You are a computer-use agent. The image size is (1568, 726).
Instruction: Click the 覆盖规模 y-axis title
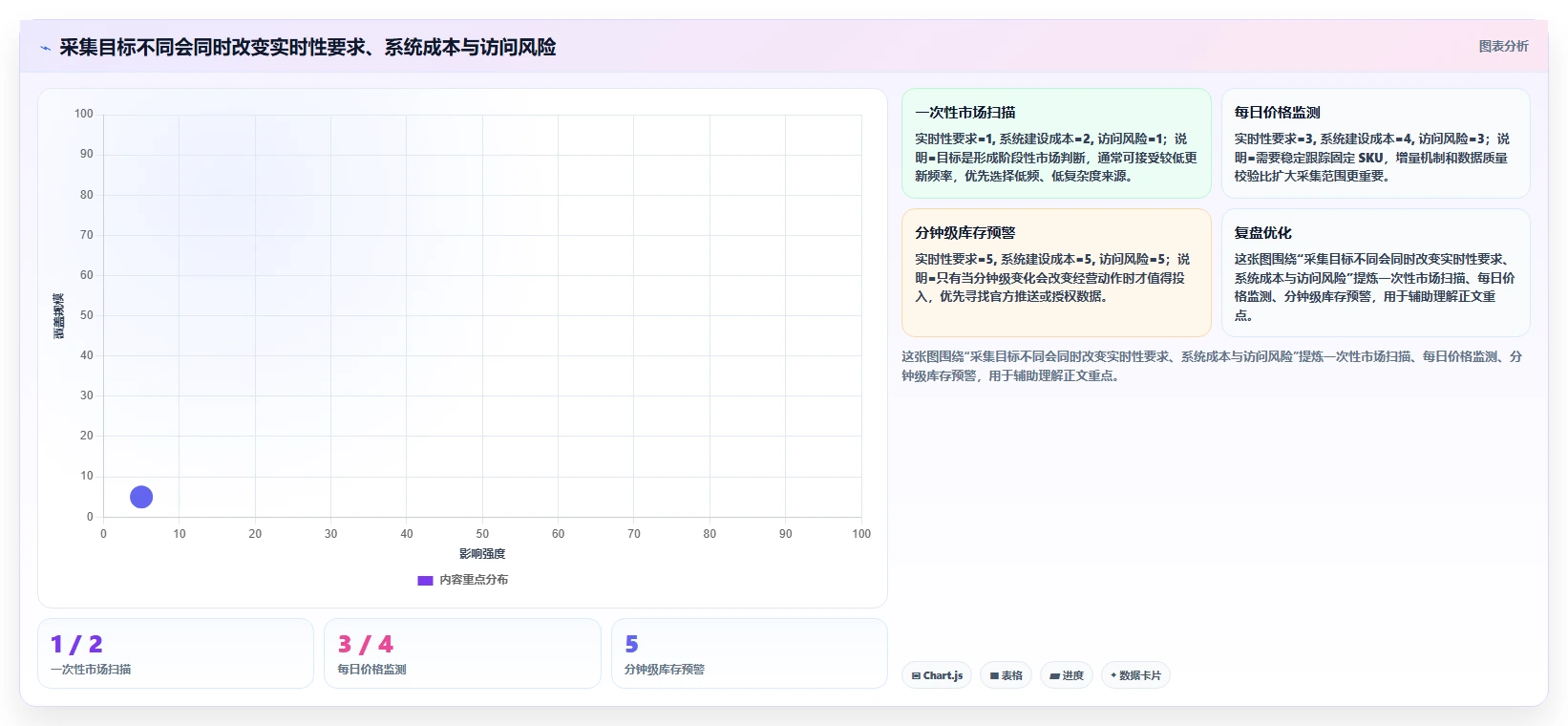pos(58,316)
